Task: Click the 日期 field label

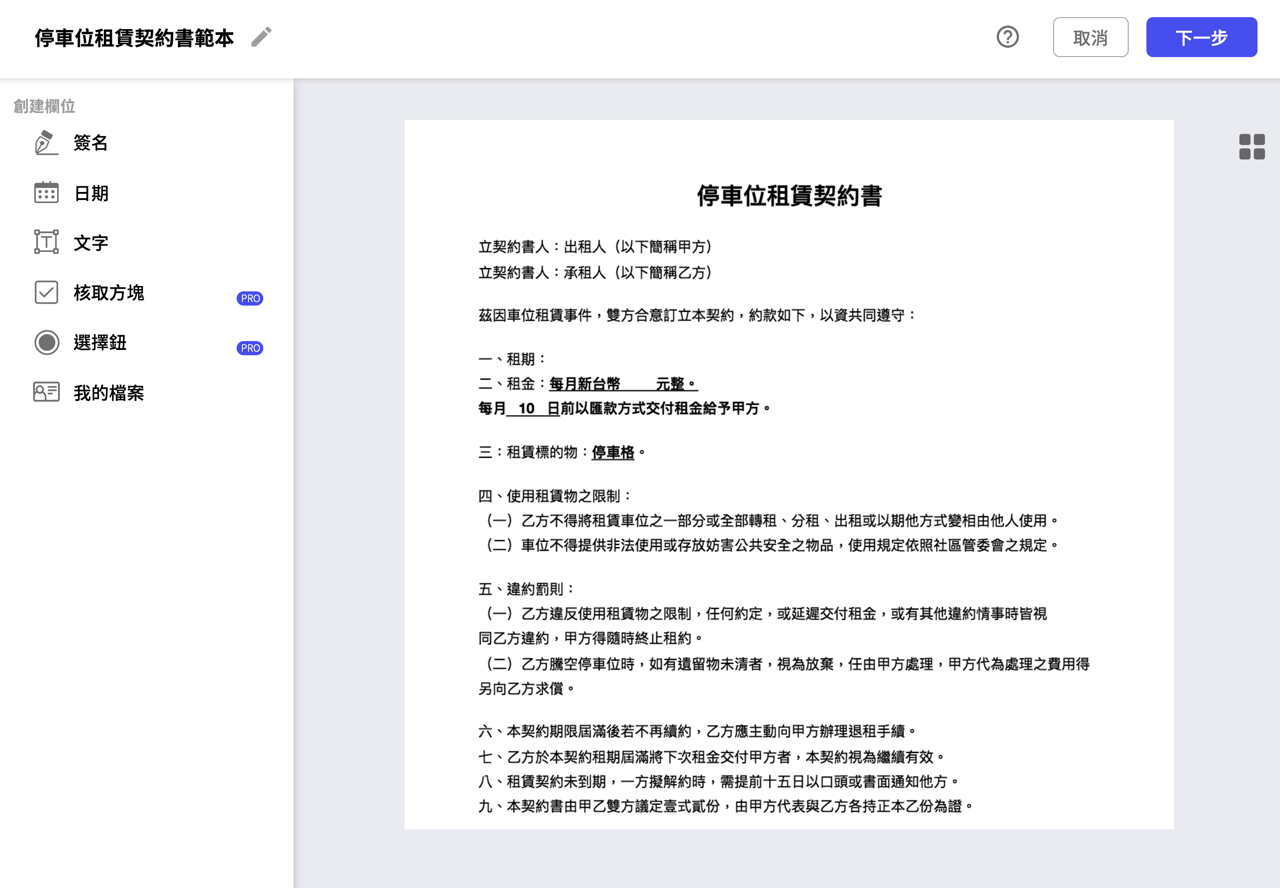Action: click(x=91, y=193)
